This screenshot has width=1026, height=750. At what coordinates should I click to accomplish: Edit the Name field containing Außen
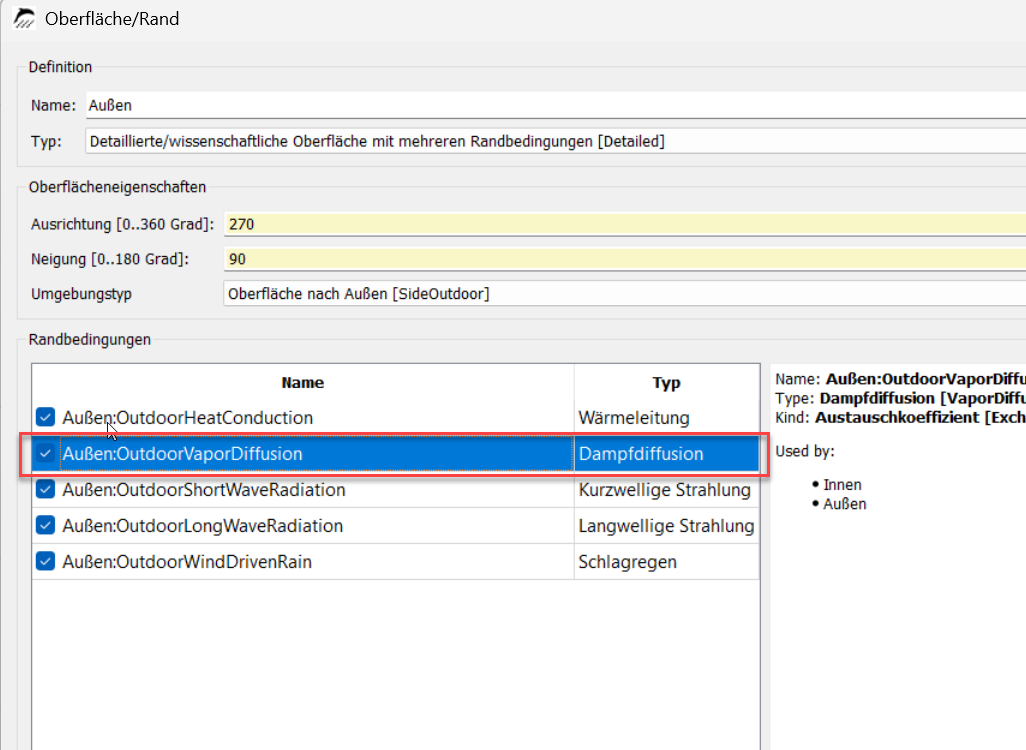tap(556, 105)
